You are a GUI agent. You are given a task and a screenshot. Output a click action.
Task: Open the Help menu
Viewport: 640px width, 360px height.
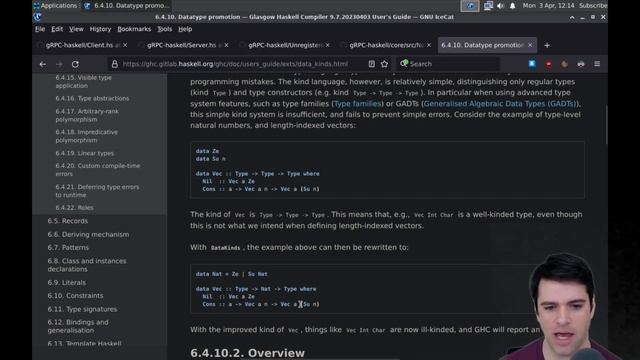tap(185, 29)
